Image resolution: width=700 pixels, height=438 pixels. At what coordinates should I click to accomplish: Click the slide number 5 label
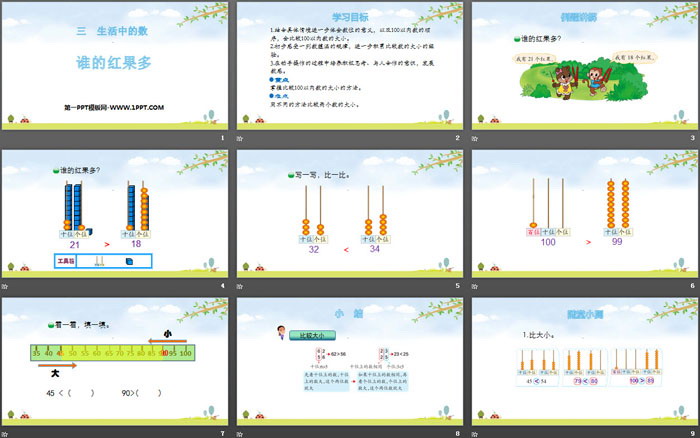(457, 286)
